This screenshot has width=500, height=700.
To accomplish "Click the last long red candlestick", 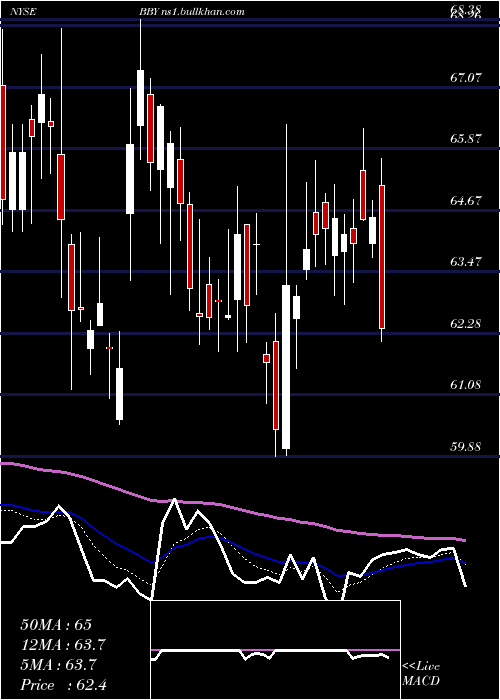I will tap(382, 257).
